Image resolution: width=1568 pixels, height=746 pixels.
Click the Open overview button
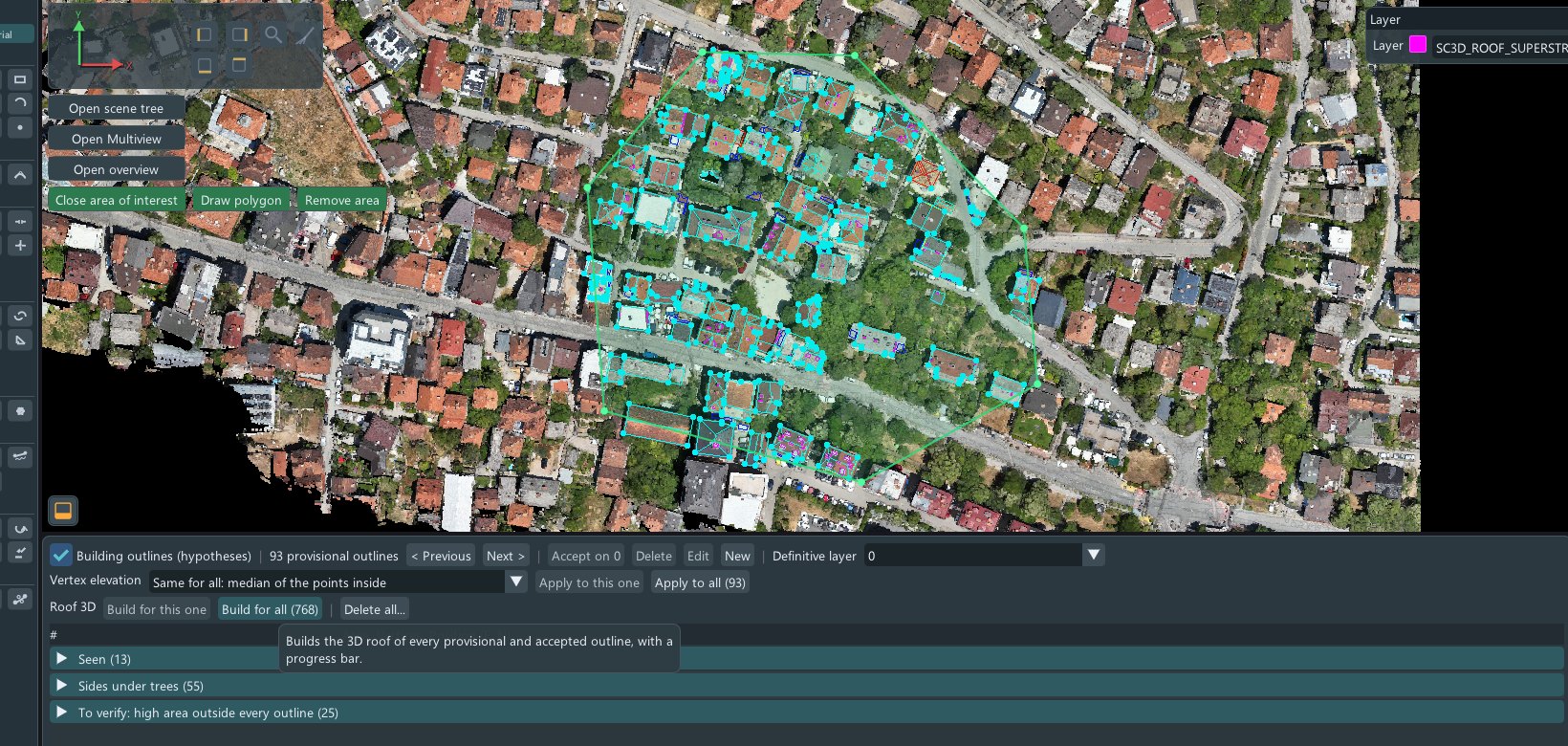tap(116, 169)
